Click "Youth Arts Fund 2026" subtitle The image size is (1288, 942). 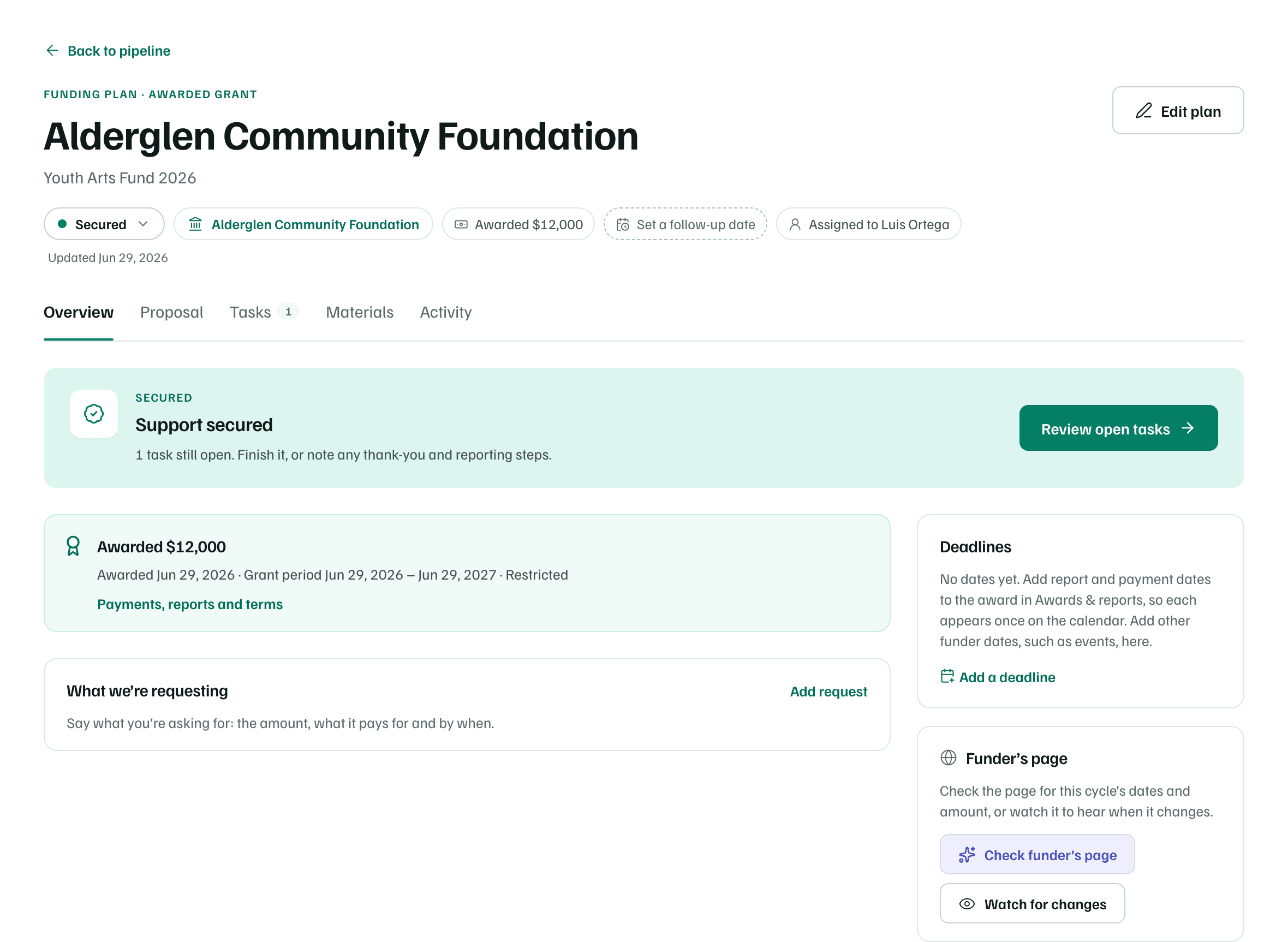(120, 178)
